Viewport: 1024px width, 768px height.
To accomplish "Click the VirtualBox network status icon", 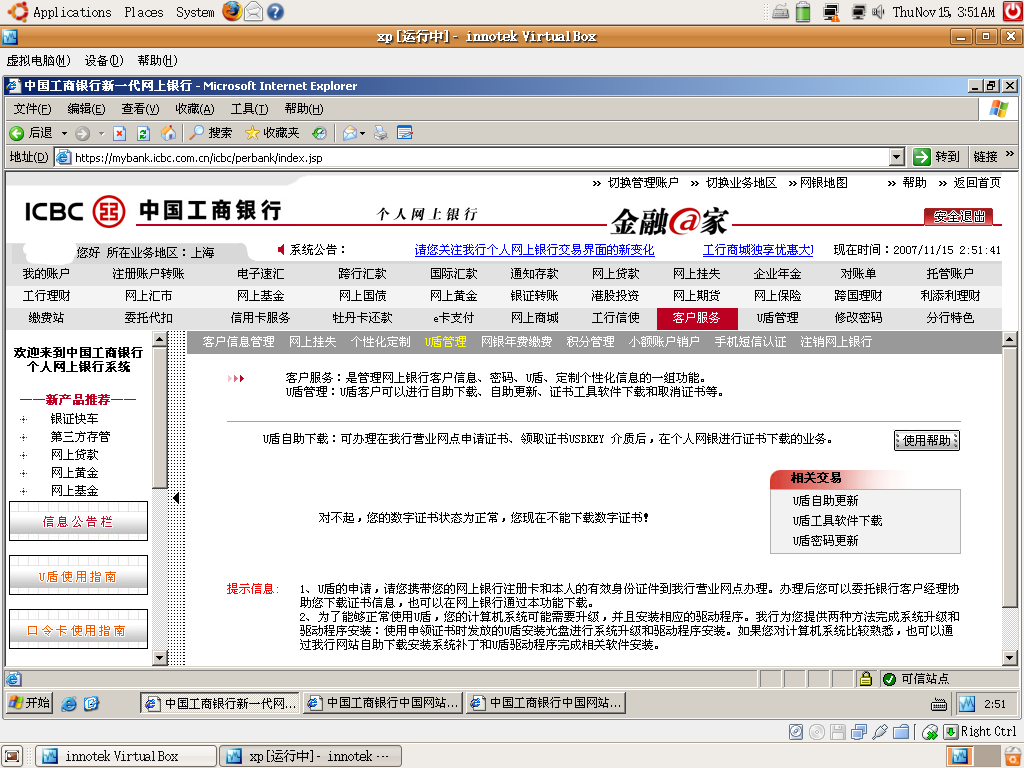I will tap(859, 732).
